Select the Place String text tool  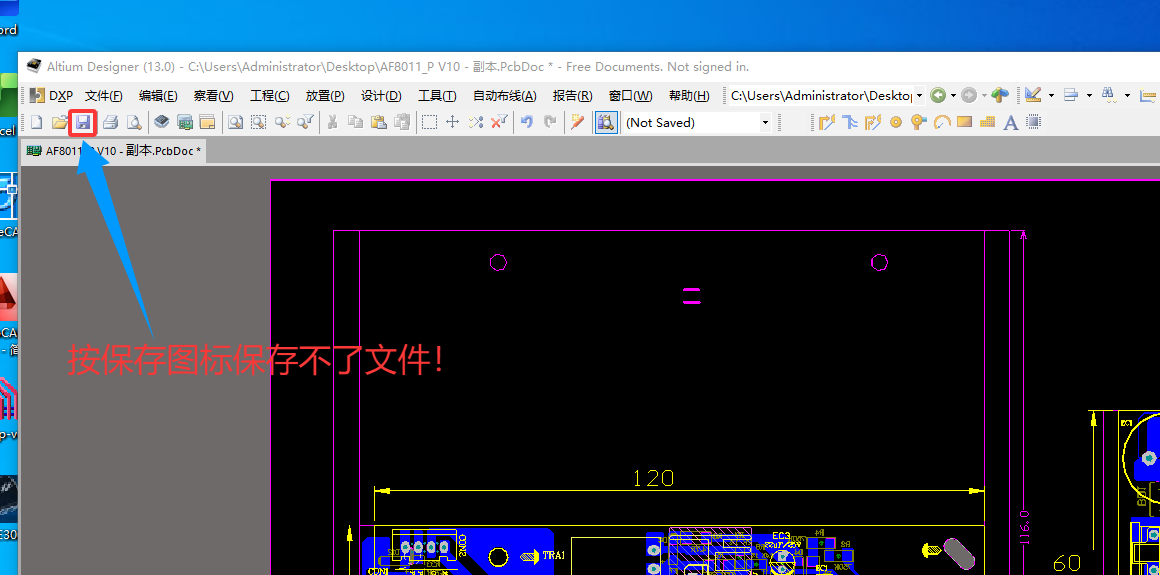click(x=1011, y=122)
